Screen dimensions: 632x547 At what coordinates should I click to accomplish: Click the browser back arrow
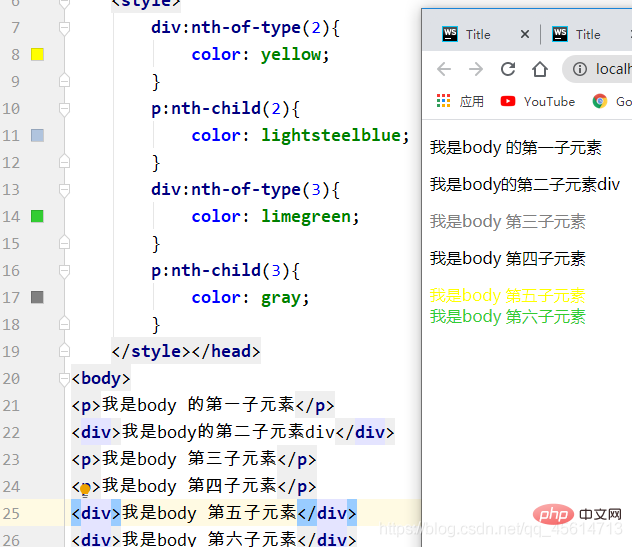pos(444,69)
